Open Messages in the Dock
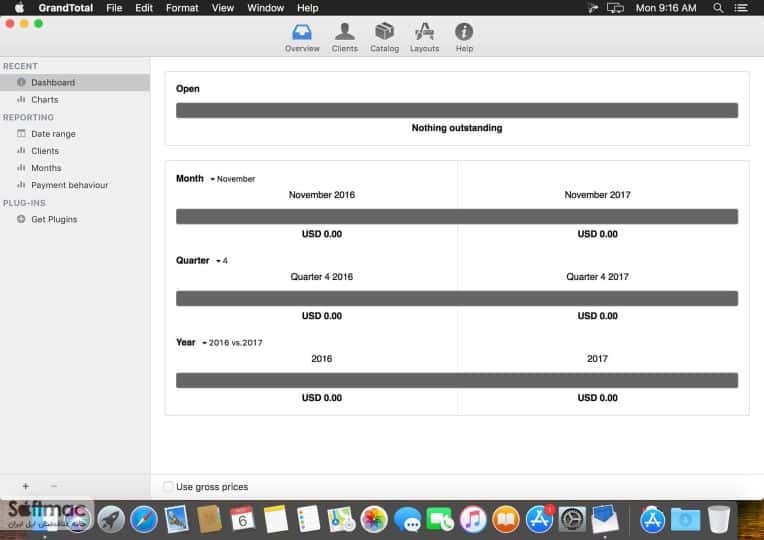The height and width of the screenshot is (540, 764). (407, 520)
